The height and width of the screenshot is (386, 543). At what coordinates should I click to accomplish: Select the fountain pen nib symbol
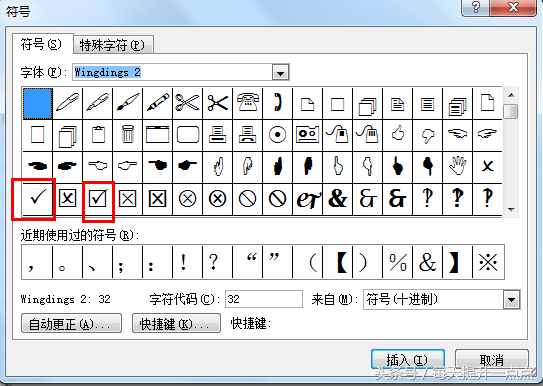pyautogui.click(x=97, y=103)
